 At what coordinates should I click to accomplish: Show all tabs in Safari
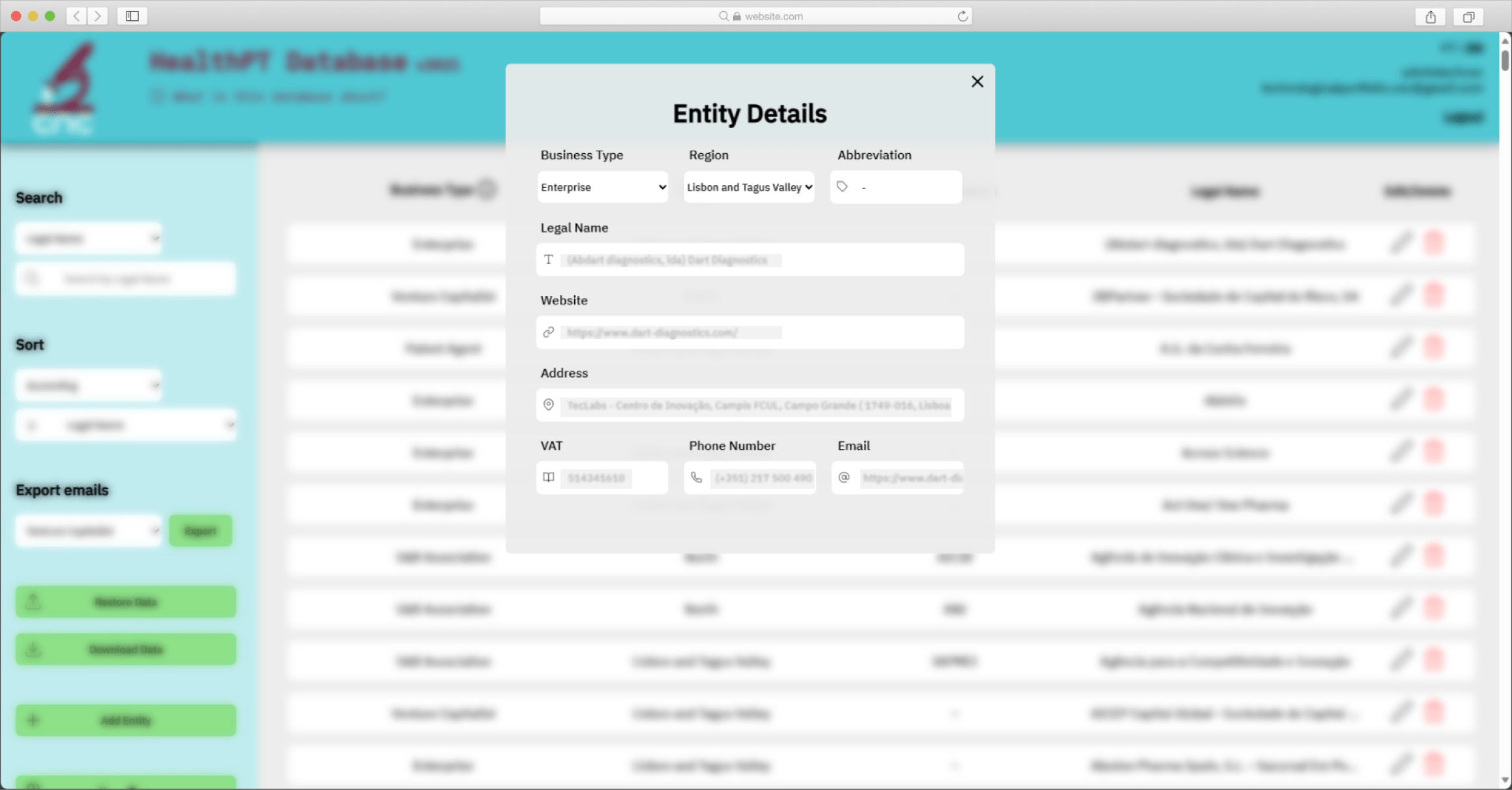1468,16
